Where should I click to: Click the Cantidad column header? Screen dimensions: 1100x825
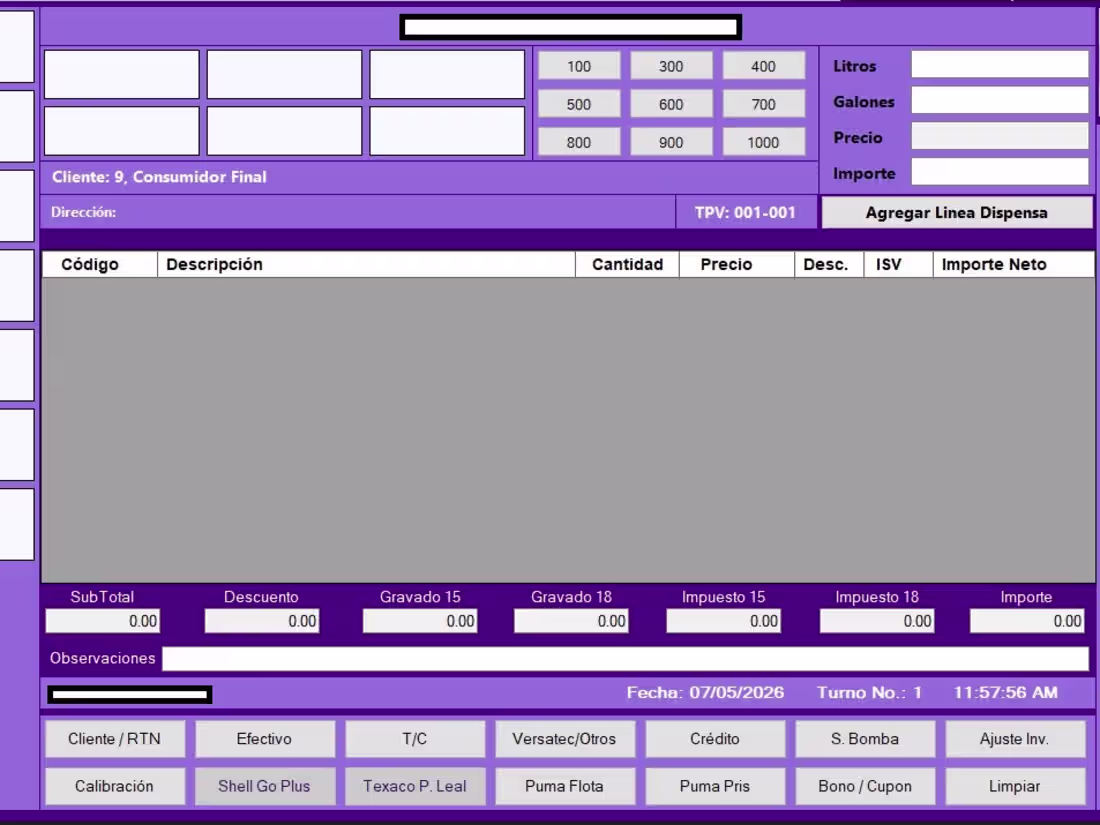[627, 264]
